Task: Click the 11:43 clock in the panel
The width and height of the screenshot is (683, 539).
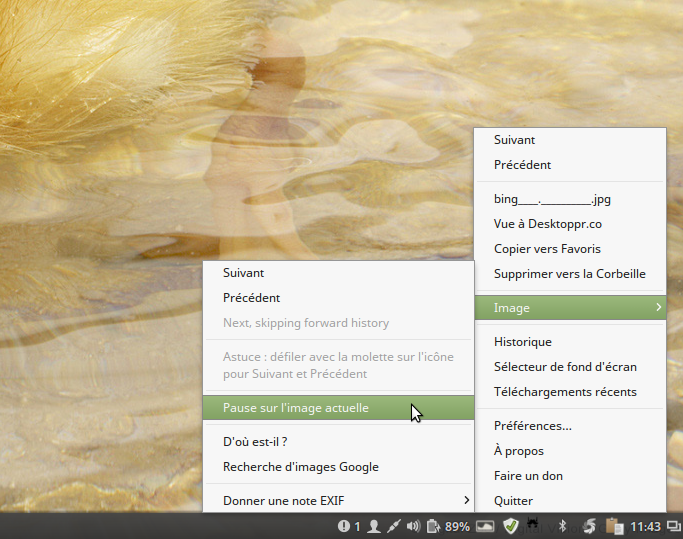Action: click(647, 526)
